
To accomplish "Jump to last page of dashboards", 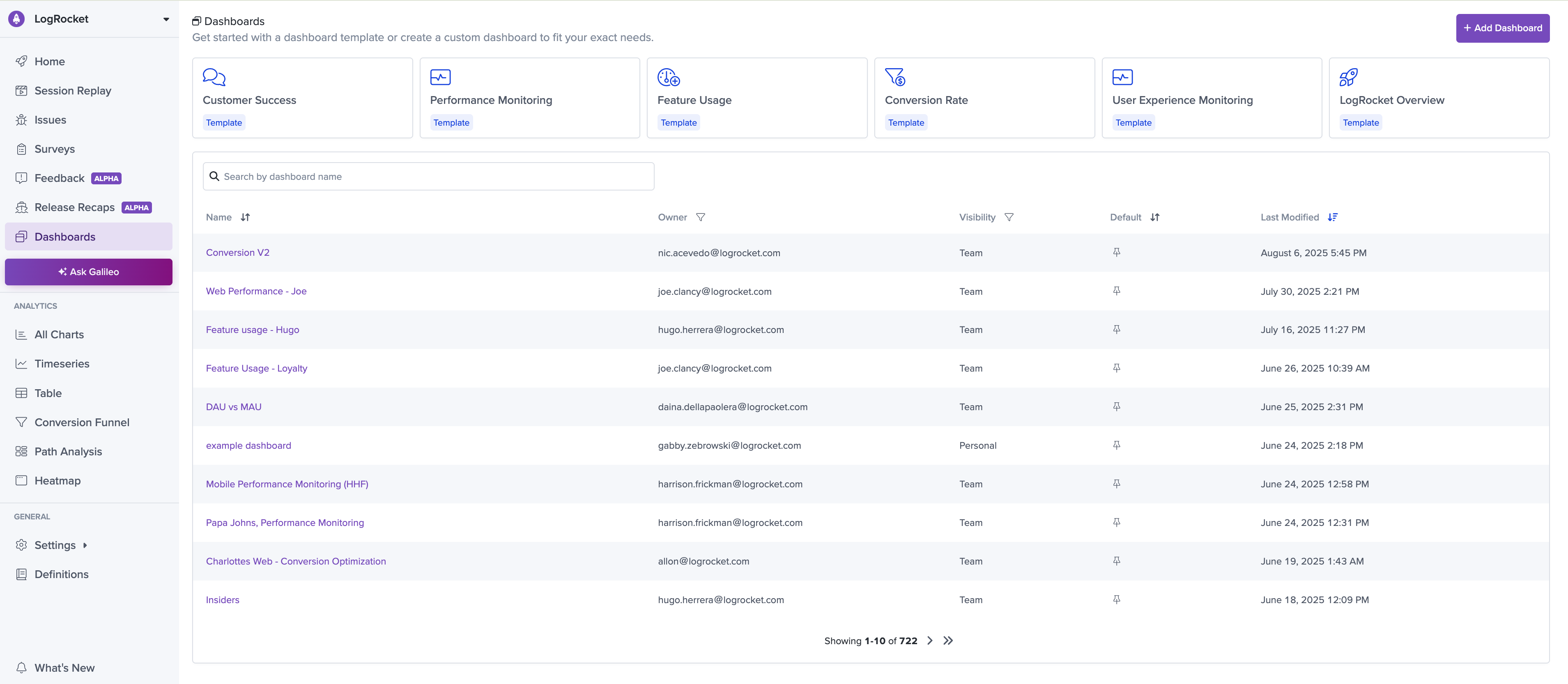I will (948, 641).
